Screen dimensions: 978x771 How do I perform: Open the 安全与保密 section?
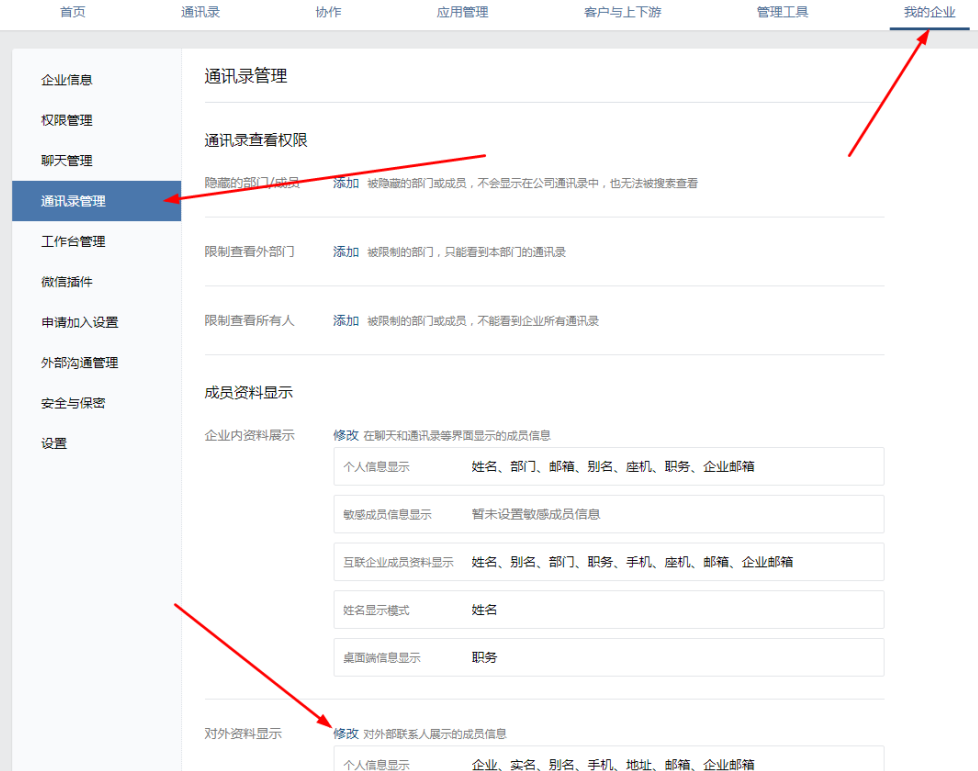coord(68,402)
